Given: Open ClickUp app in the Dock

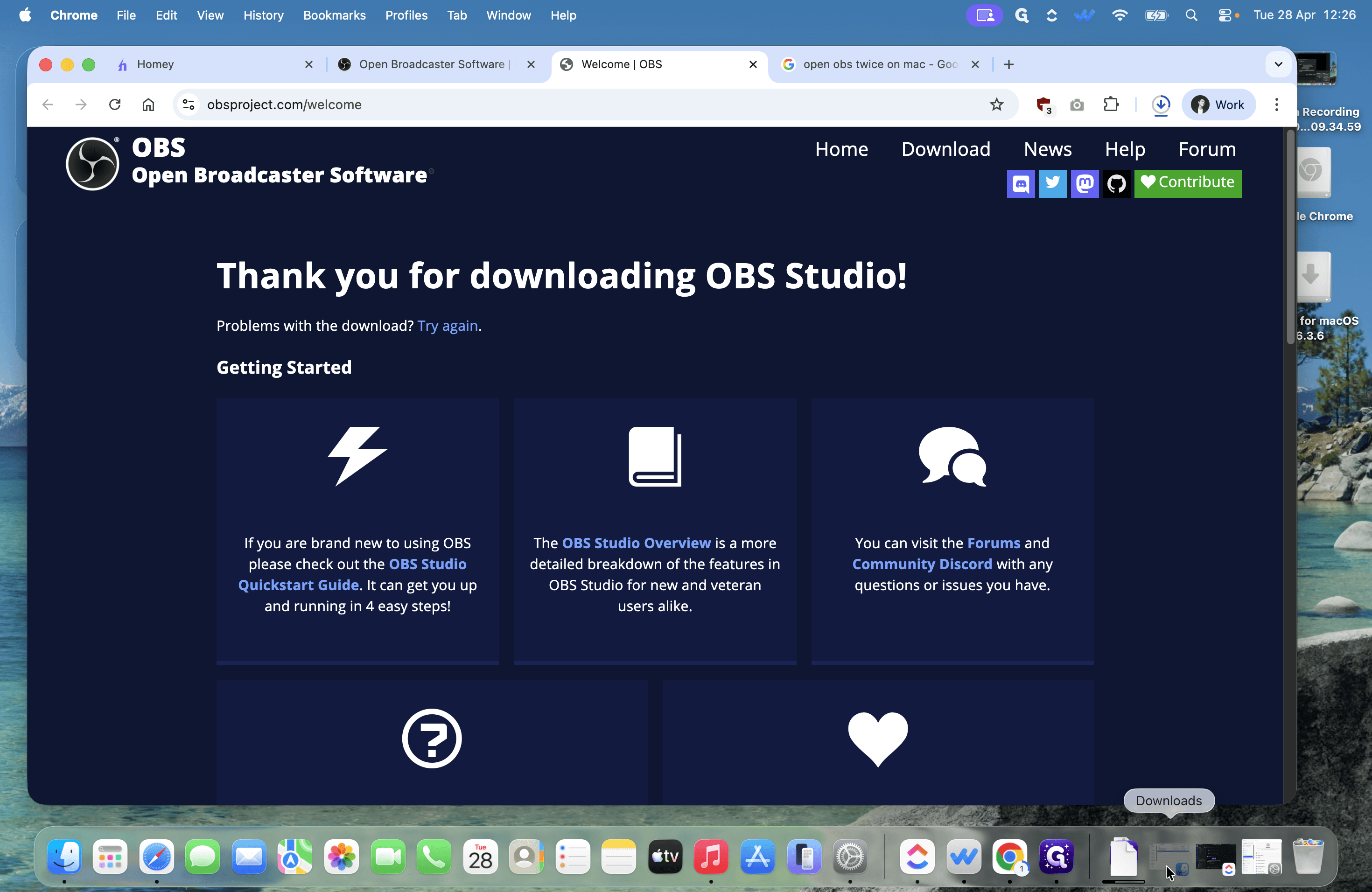Looking at the screenshot, I should (917, 857).
